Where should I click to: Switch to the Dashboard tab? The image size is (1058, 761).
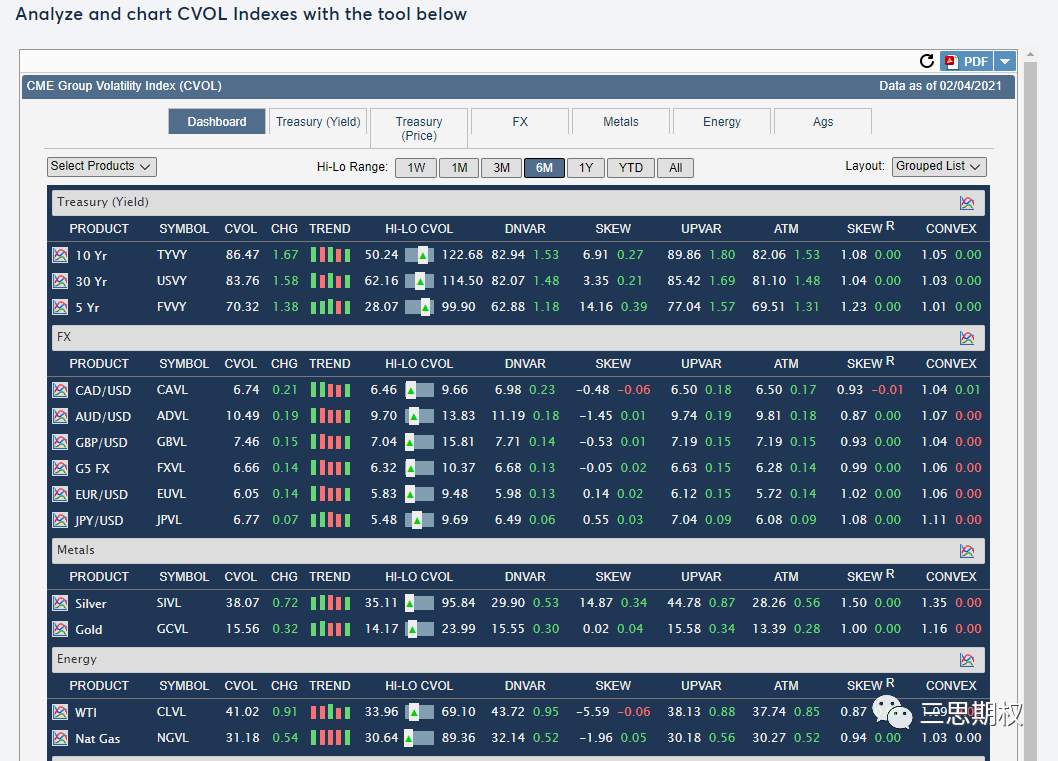pos(217,121)
